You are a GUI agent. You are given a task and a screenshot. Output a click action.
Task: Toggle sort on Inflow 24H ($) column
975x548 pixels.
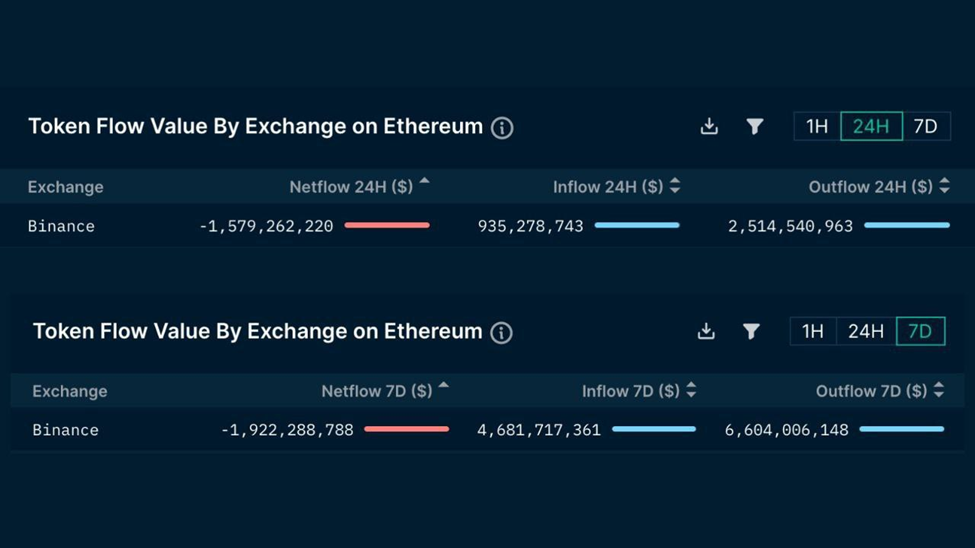coord(675,186)
